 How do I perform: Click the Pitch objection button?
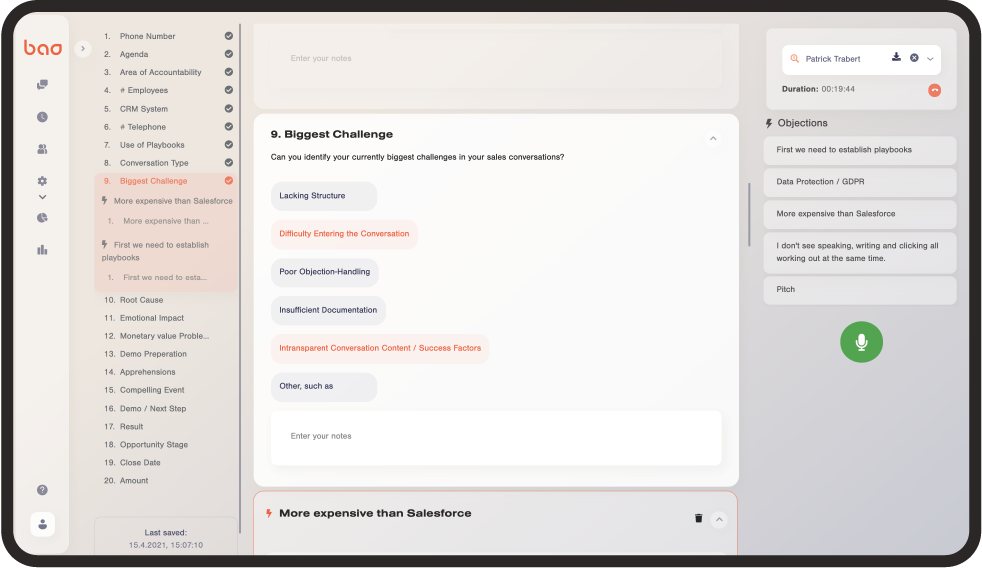[860, 290]
